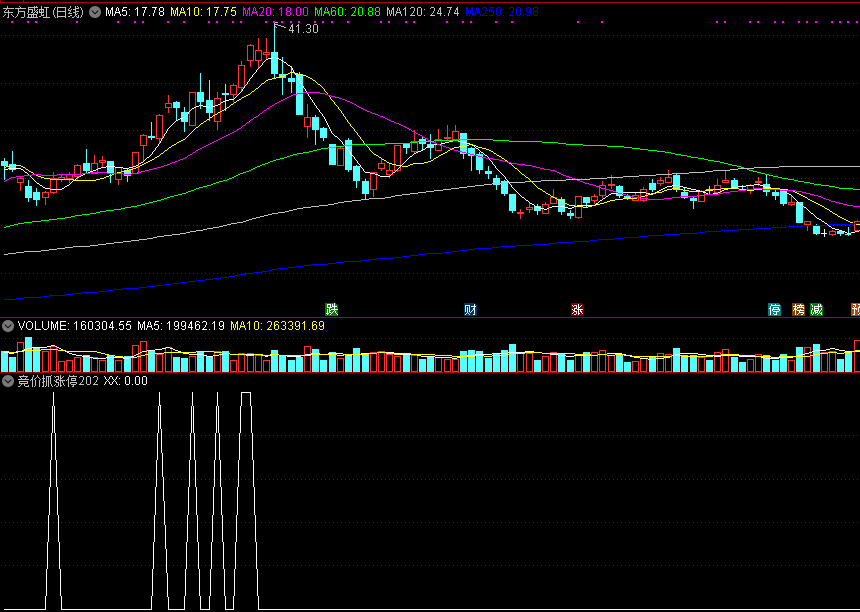
Task: Click the blue 财 event marker
Action: coord(470,309)
